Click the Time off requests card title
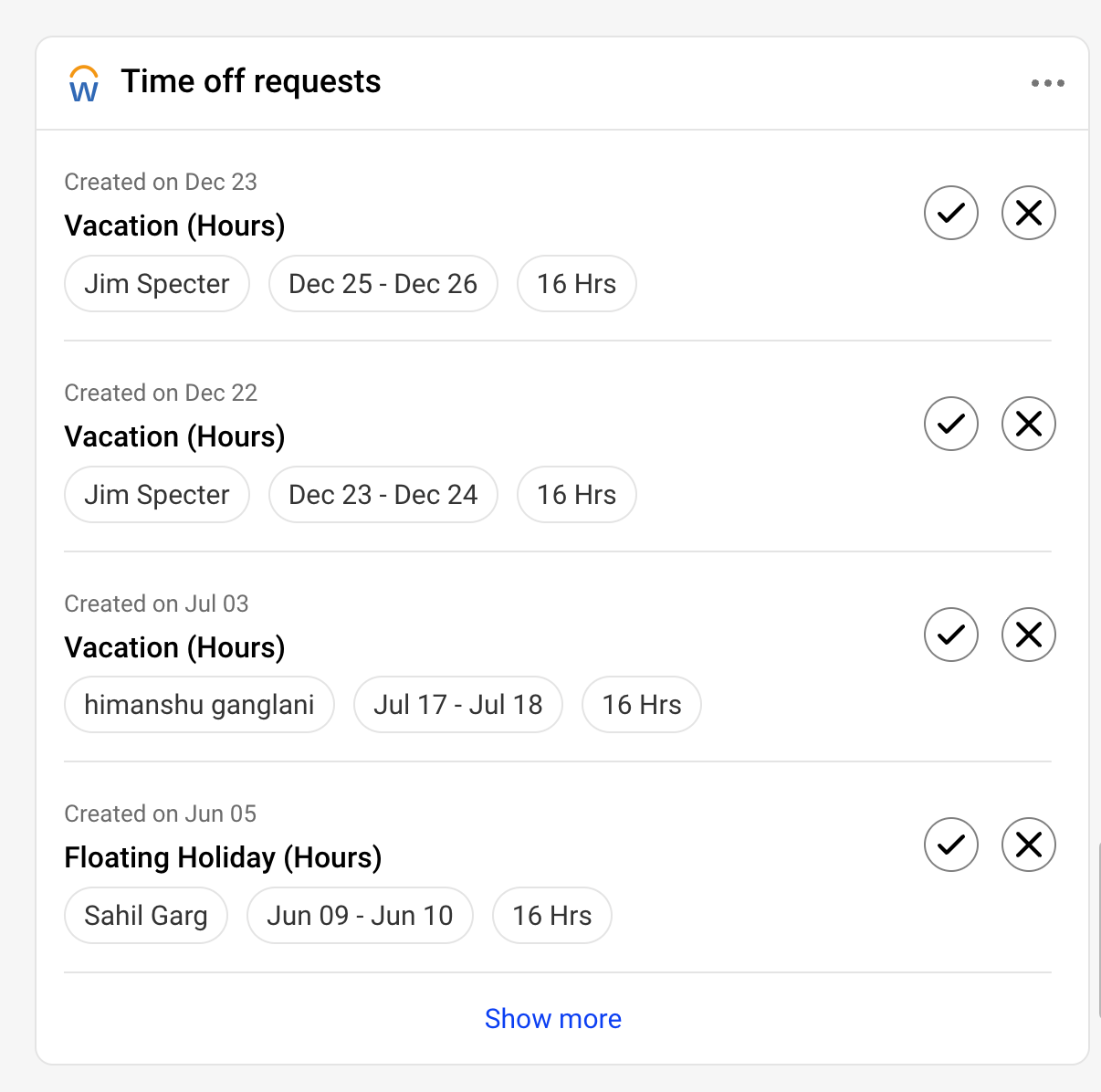The height and width of the screenshot is (1092, 1101). (x=251, y=81)
